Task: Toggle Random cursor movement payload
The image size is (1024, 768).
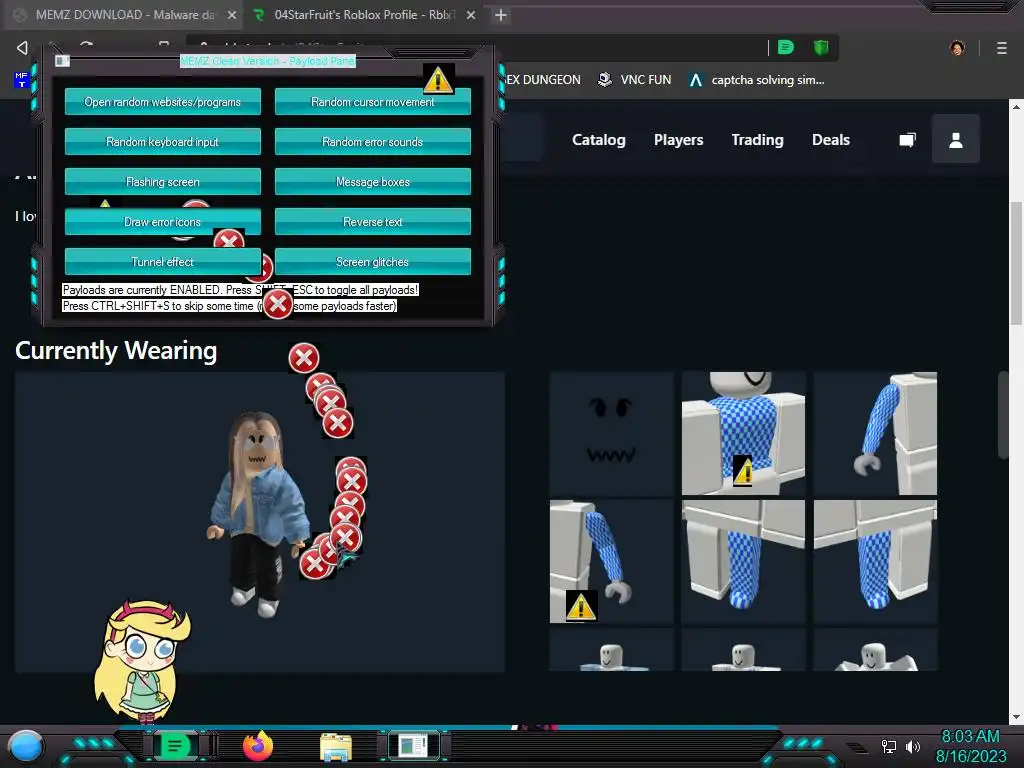Action: (372, 102)
